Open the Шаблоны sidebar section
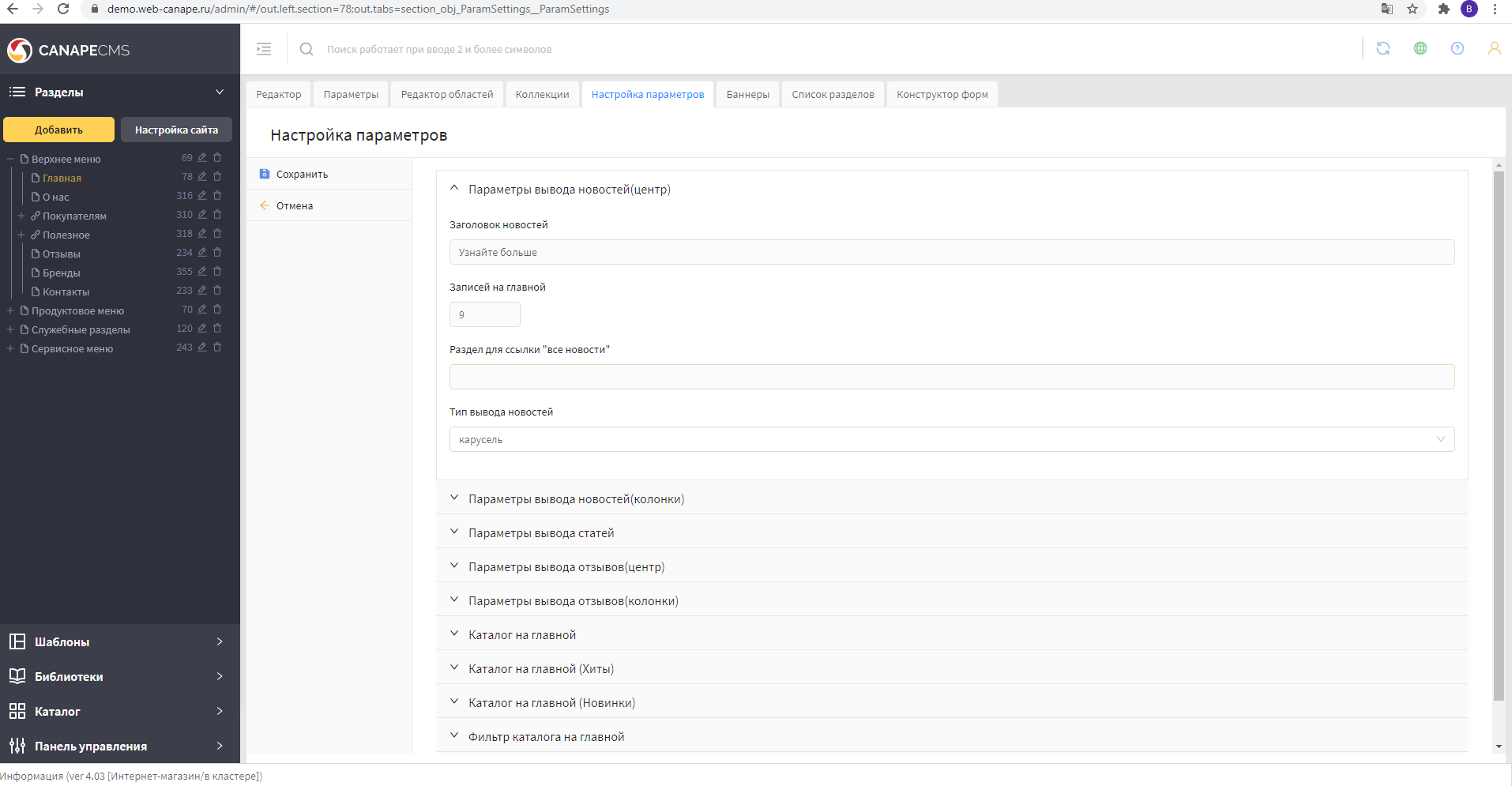Screen dimensions: 1512x786 tap(118, 641)
